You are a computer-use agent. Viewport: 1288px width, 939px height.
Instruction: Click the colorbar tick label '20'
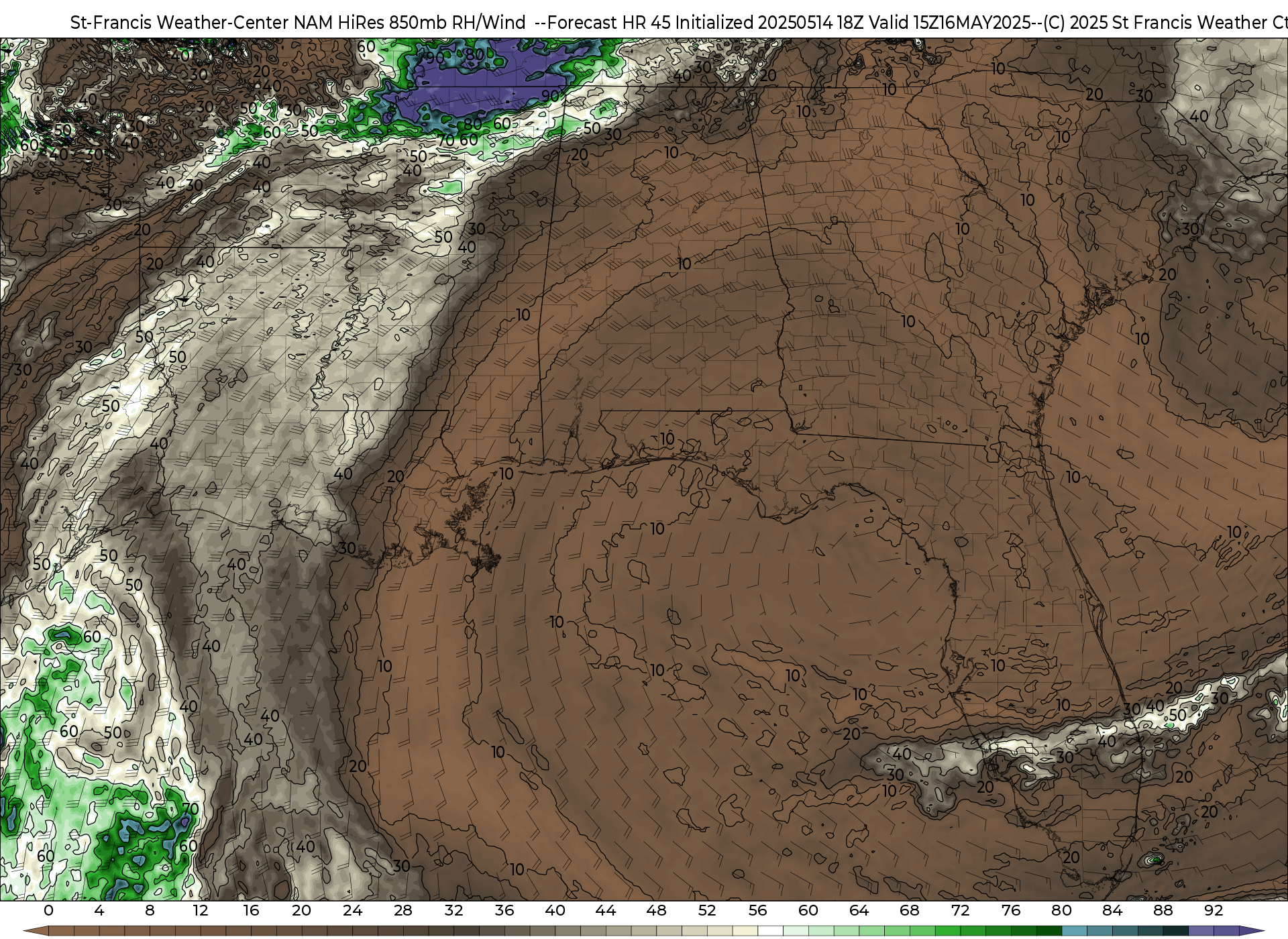point(302,910)
